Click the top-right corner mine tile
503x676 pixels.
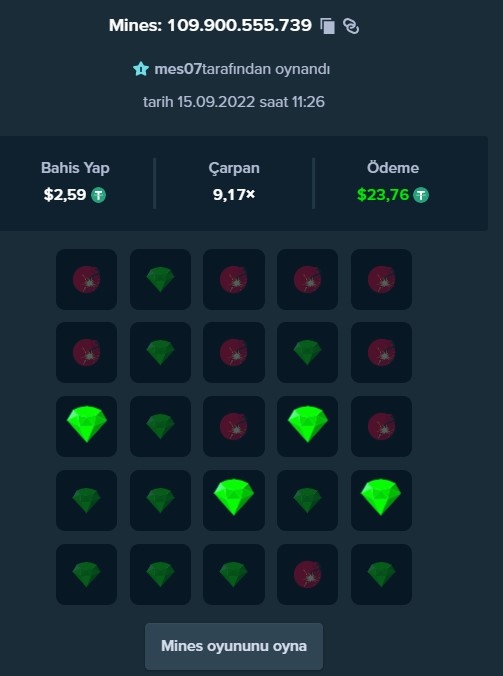[x=381, y=279]
